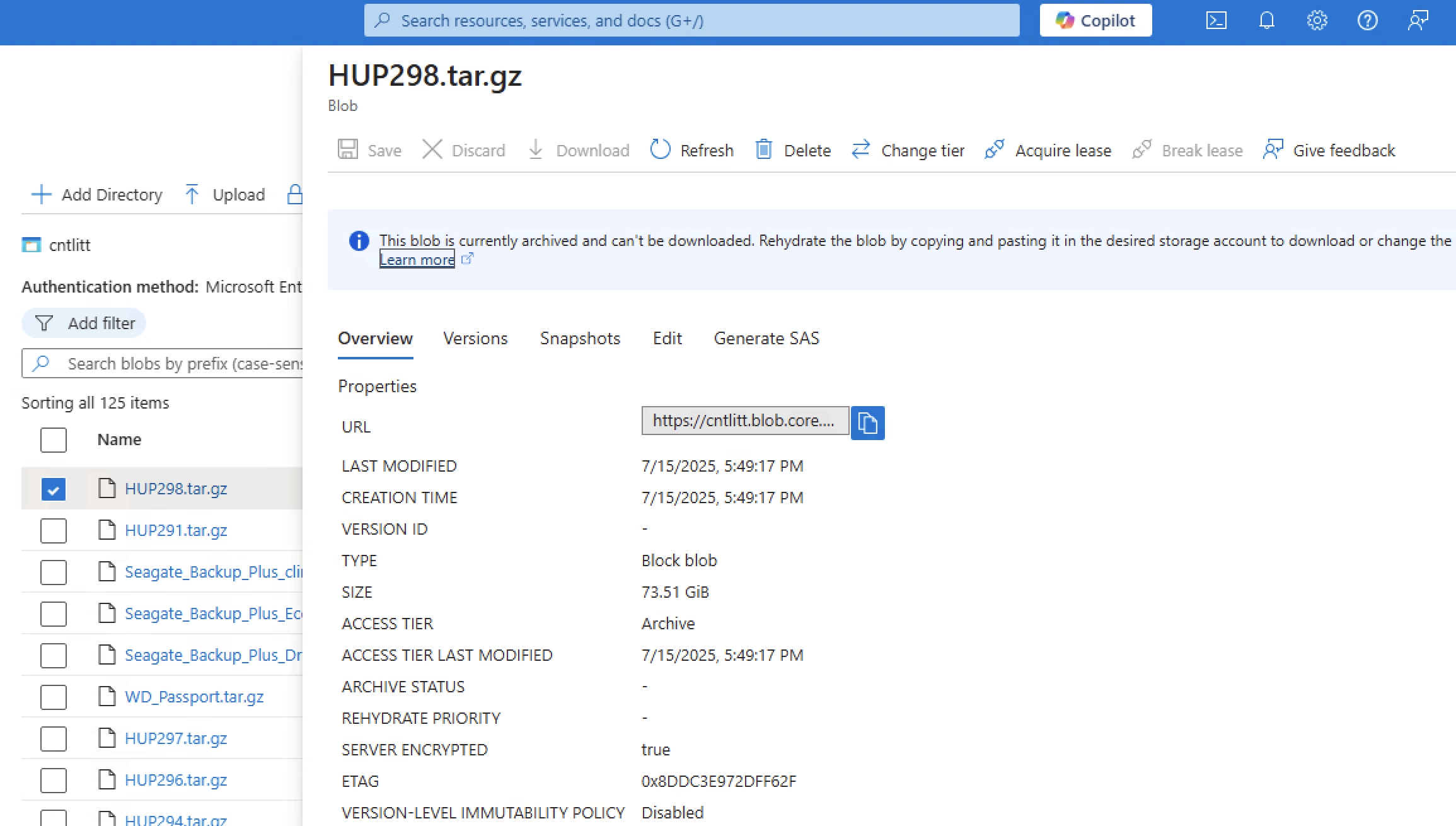Open the notifications bell
The image size is (1456, 826).
click(1266, 21)
